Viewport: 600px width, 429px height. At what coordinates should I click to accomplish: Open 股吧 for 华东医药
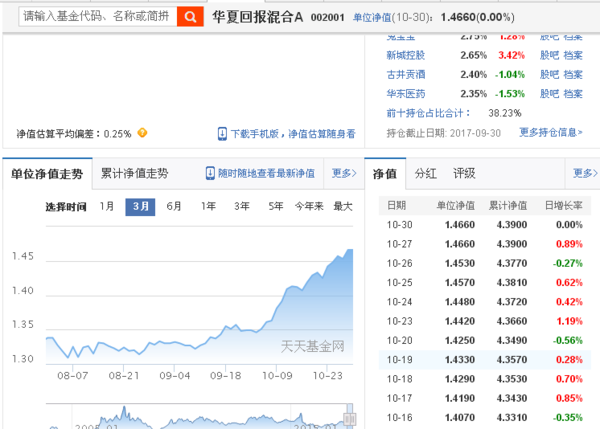[x=549, y=94]
